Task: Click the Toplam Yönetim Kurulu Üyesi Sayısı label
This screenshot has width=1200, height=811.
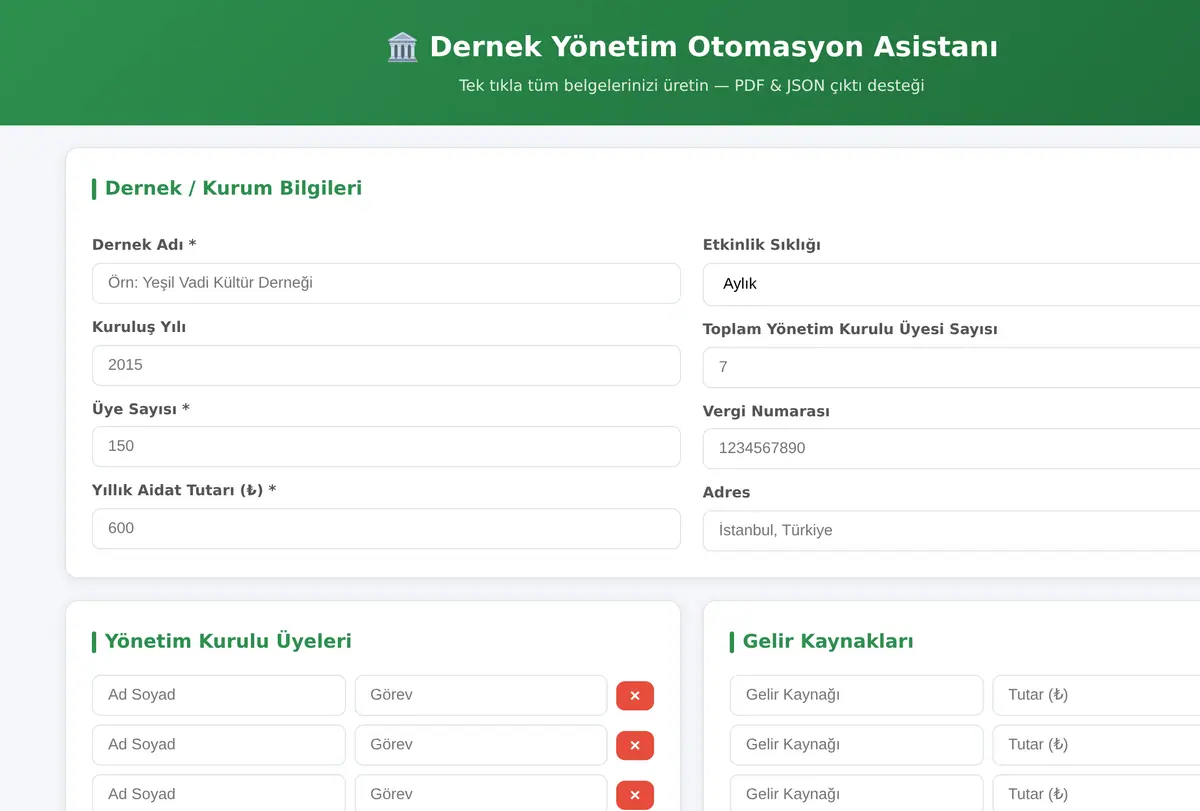Action: [x=850, y=329]
